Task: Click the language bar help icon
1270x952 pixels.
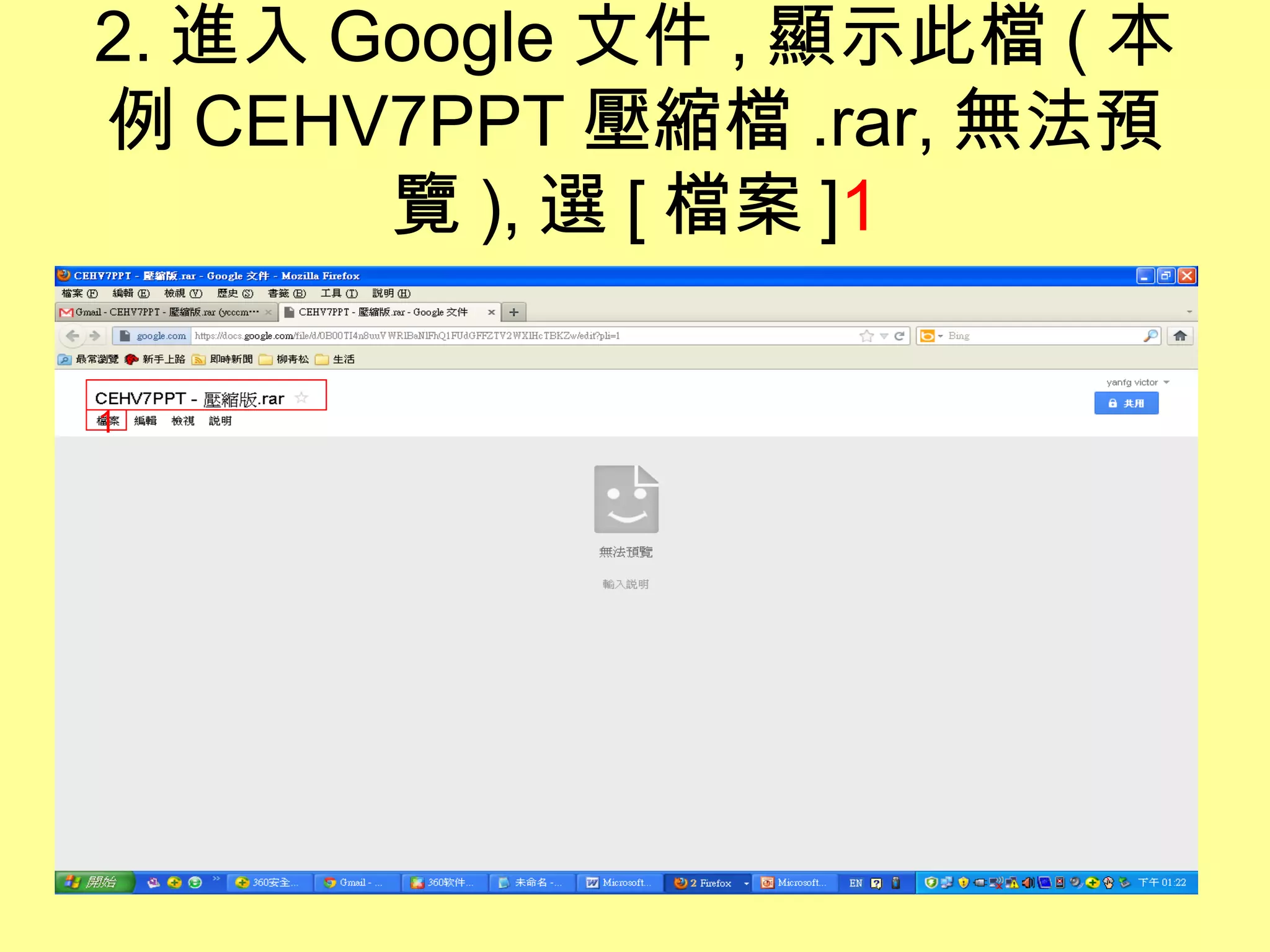Action: [x=876, y=883]
